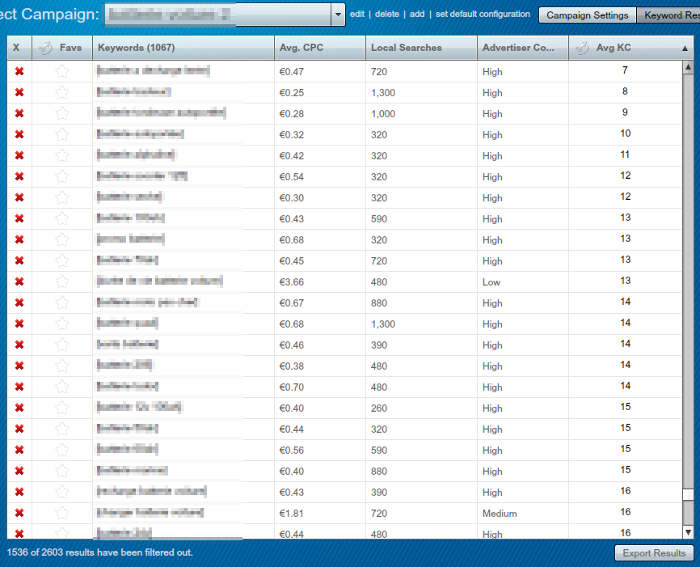This screenshot has height=567, width=700.
Task: Click the red X for the €0.54 CPC row
Action: (x=19, y=177)
